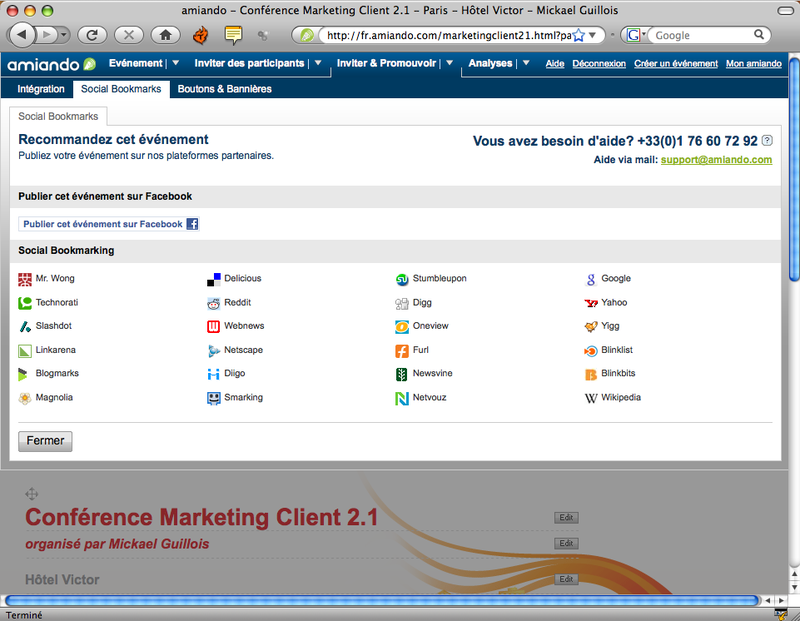Log out via Déconnexion link
This screenshot has height=621, width=800.
(x=599, y=64)
